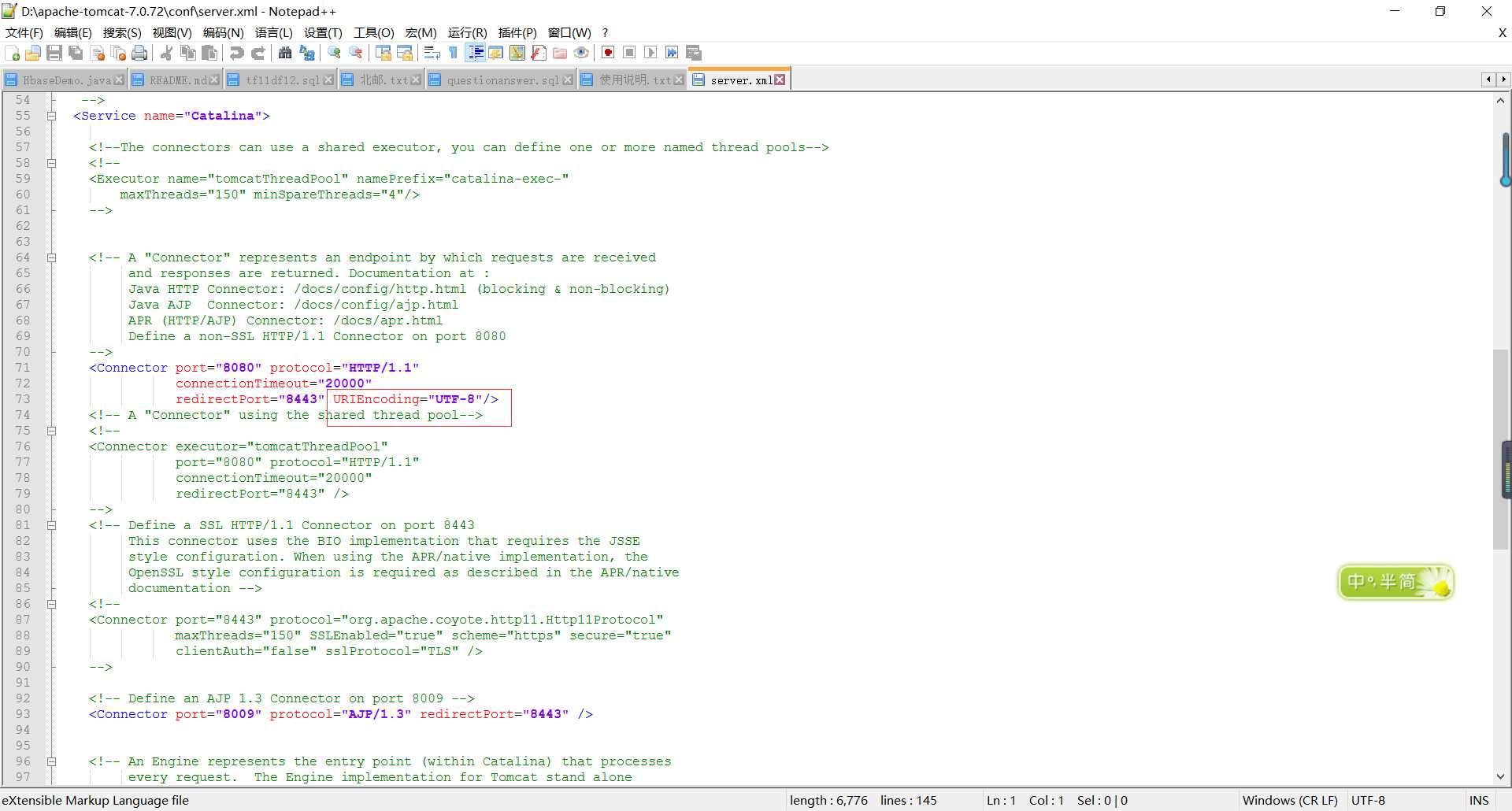Synchronize vertical scrolling
This screenshot has height=811, width=1512.
[384, 53]
